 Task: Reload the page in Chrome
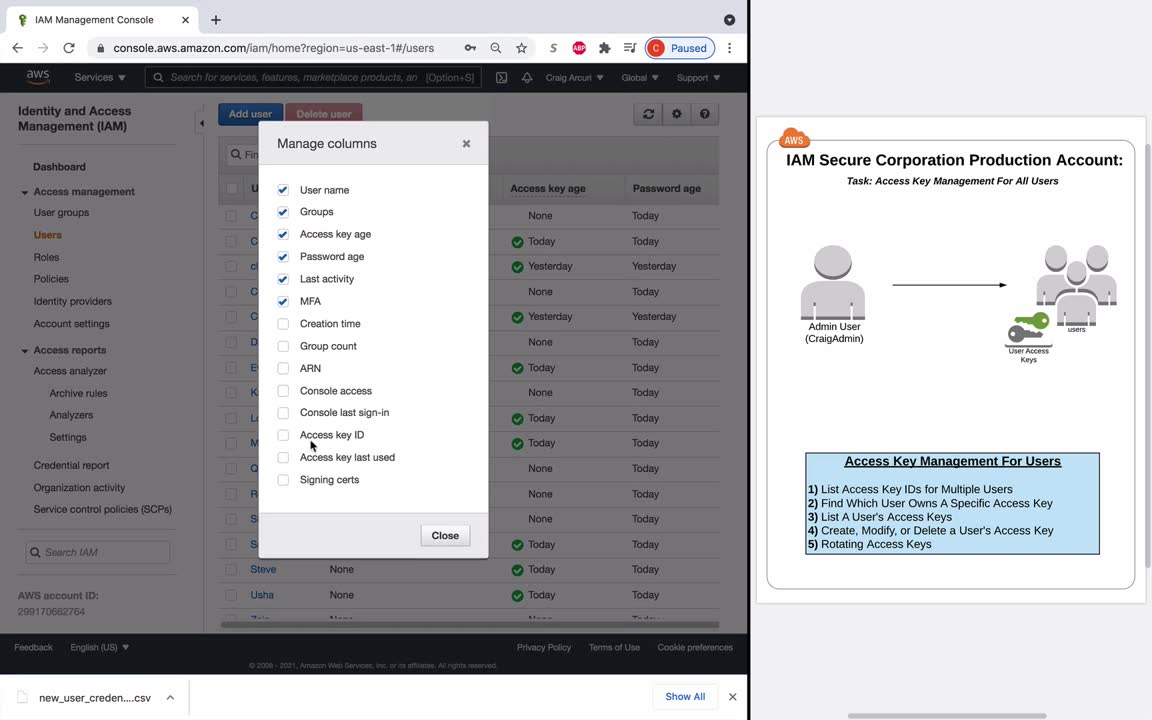point(69,48)
